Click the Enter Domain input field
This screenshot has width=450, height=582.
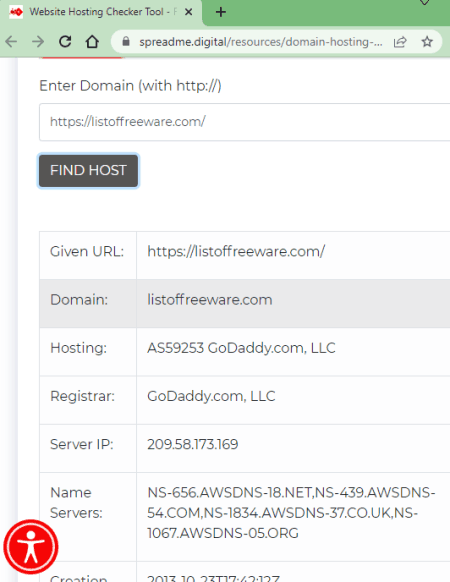pyautogui.click(x=244, y=122)
